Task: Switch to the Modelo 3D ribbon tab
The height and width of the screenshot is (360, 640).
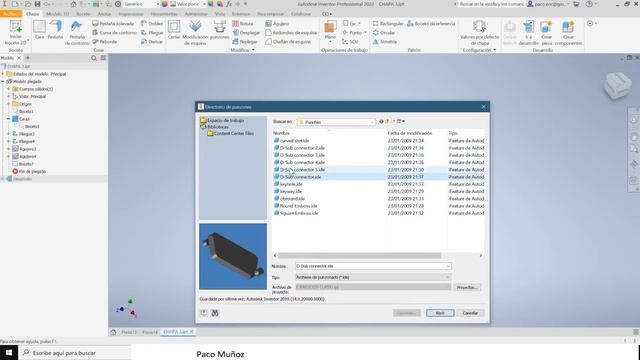Action: click(x=57, y=14)
